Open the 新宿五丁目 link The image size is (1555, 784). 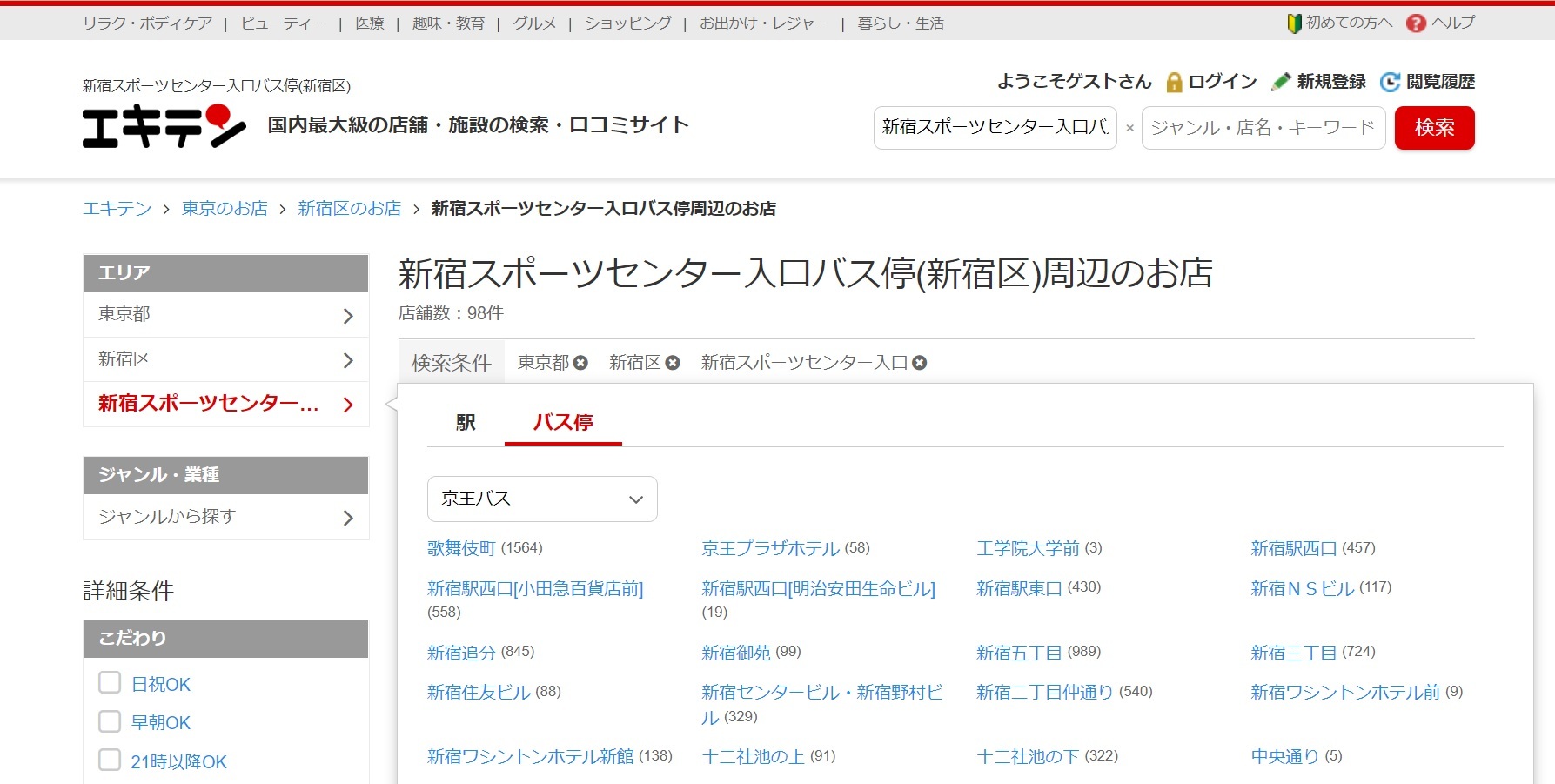[1019, 653]
